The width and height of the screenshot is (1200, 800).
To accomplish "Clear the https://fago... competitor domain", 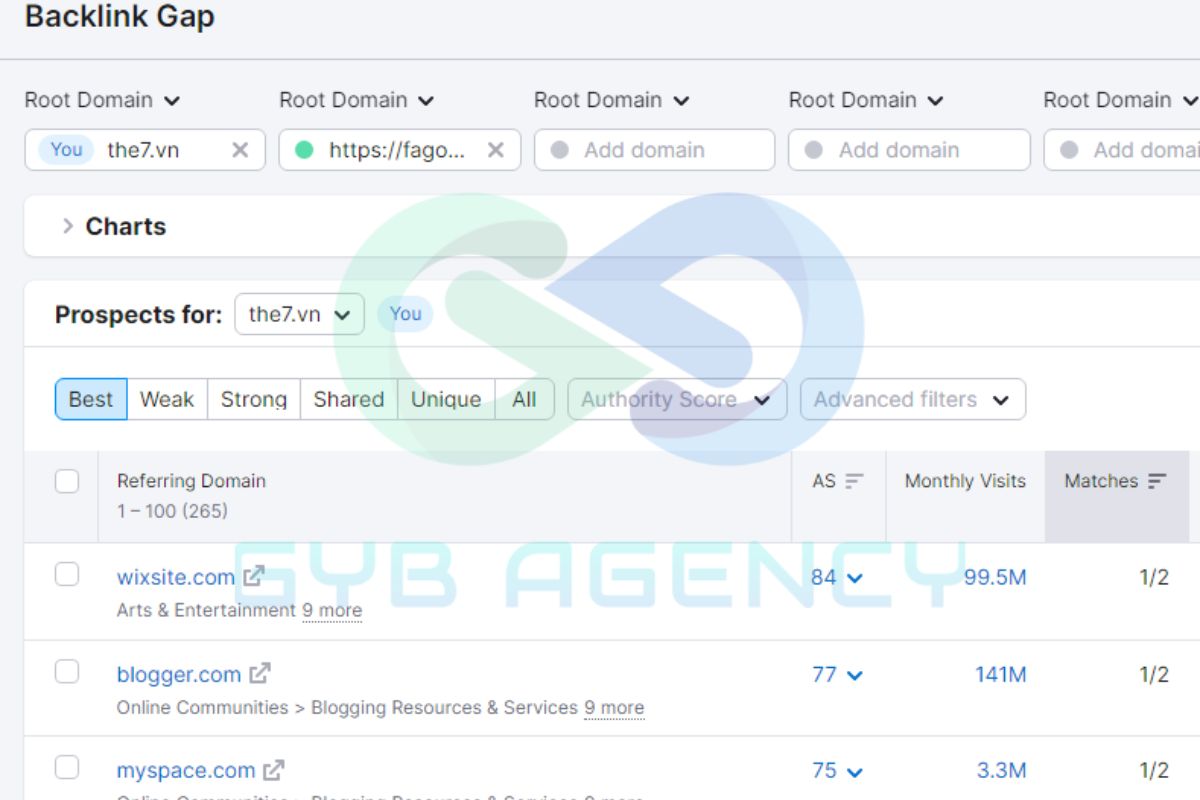I will (x=495, y=150).
